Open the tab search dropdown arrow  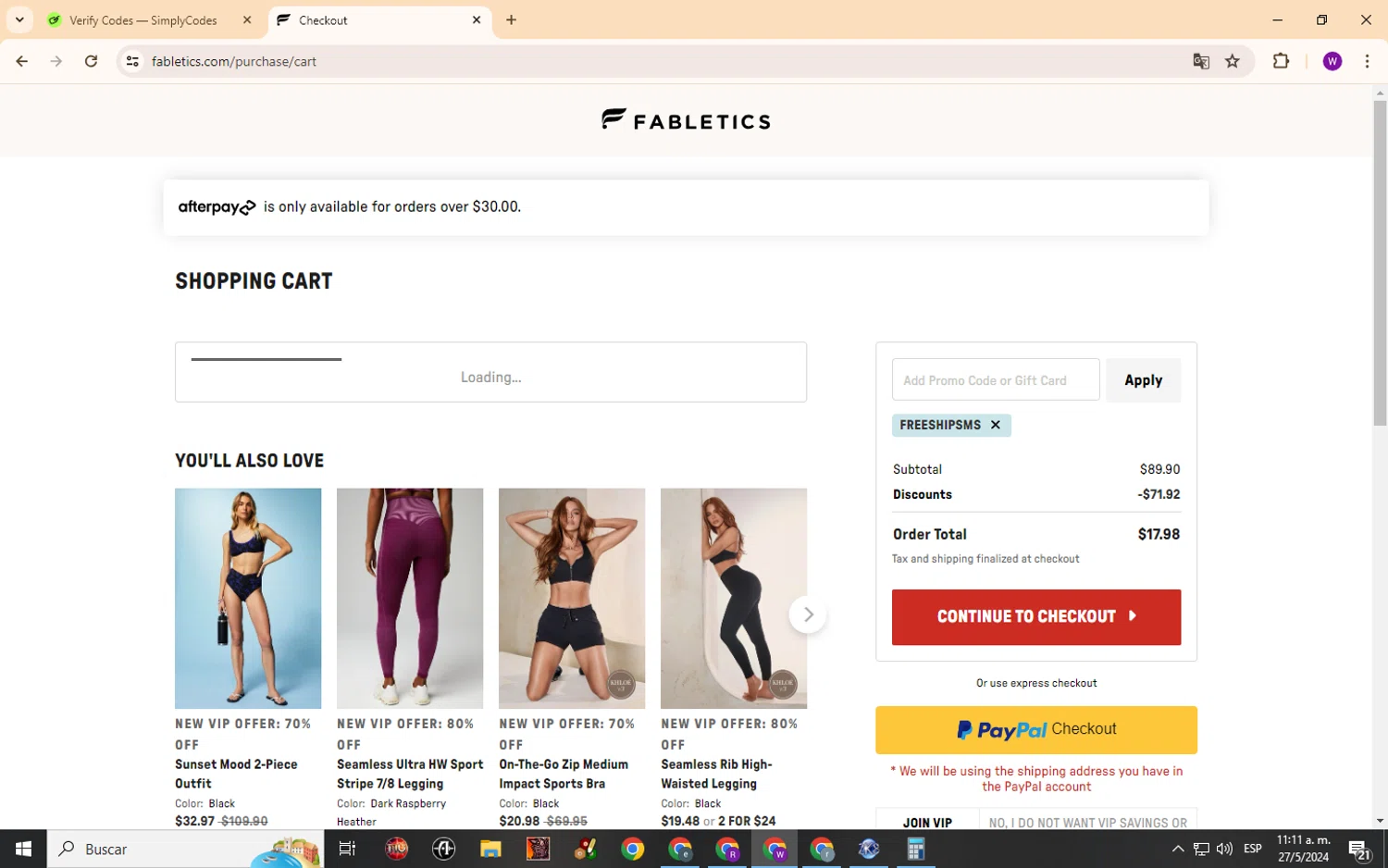click(19, 19)
